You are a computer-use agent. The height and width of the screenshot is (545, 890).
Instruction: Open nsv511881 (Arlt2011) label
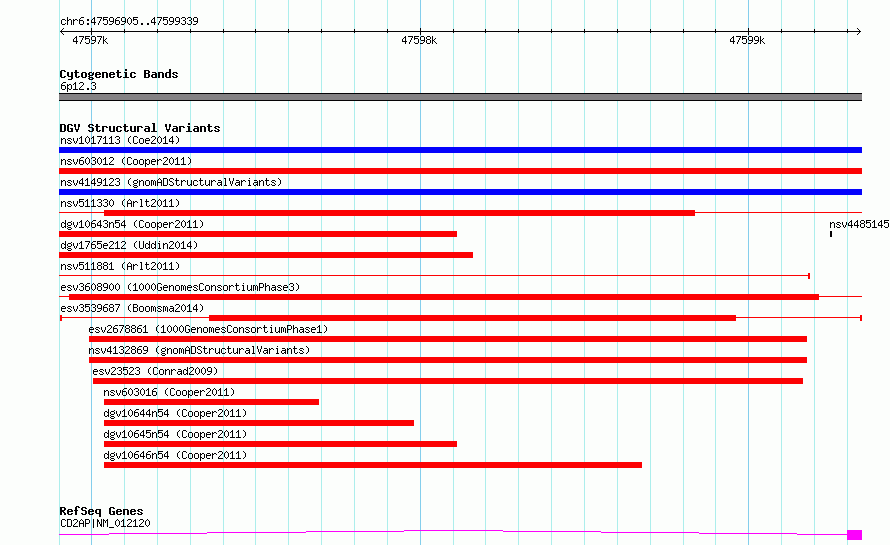tap(120, 266)
